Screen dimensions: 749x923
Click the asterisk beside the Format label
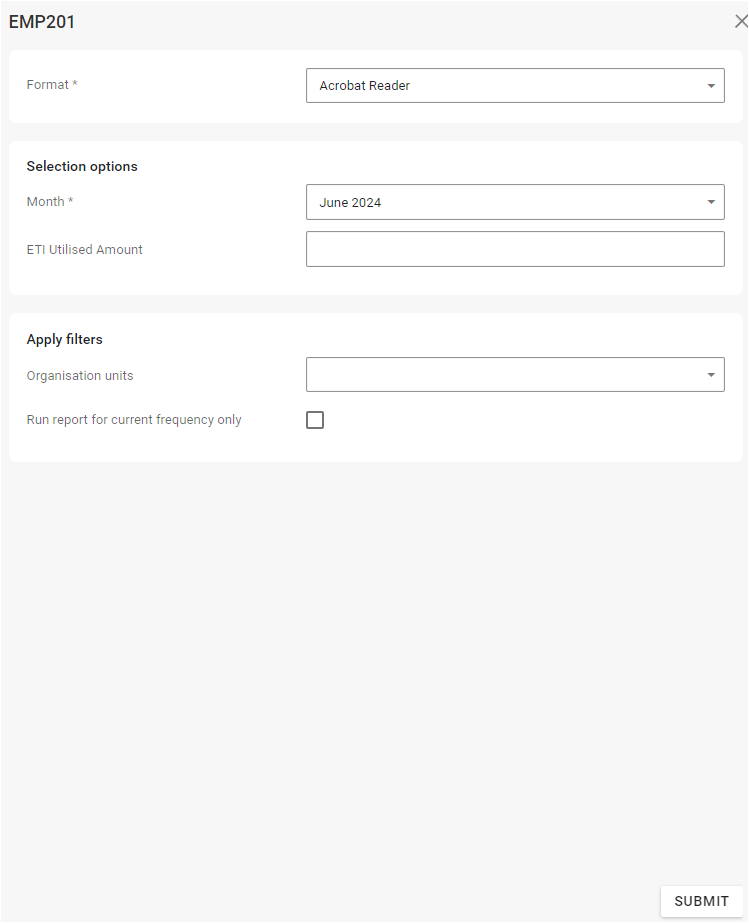click(x=75, y=84)
